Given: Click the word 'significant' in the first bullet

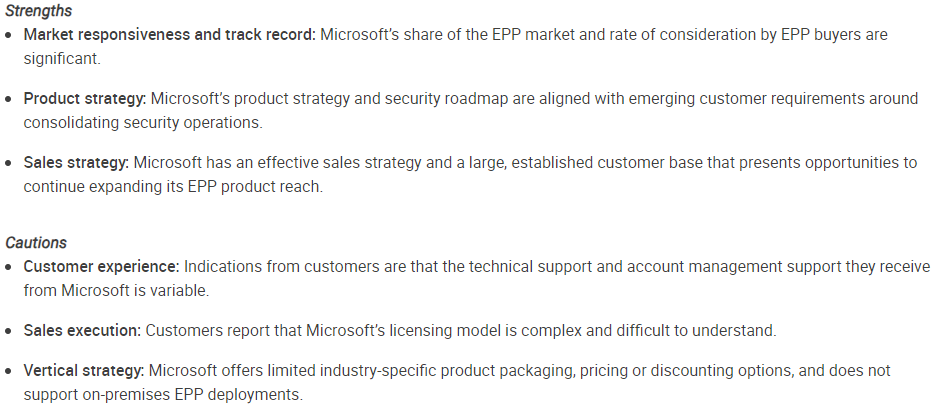Looking at the screenshot, I should click(x=61, y=58).
